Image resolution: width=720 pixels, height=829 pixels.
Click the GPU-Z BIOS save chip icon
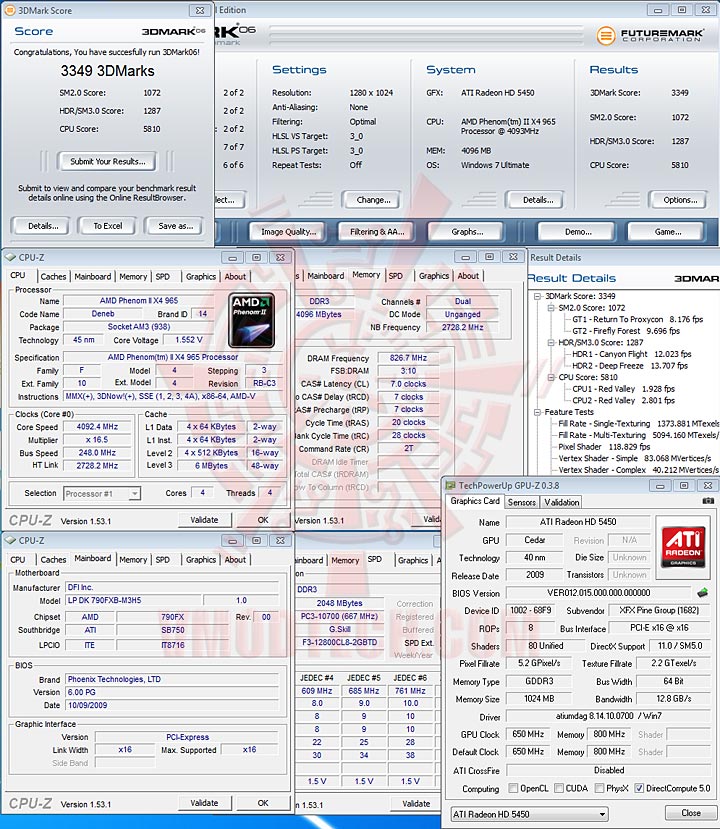702,593
